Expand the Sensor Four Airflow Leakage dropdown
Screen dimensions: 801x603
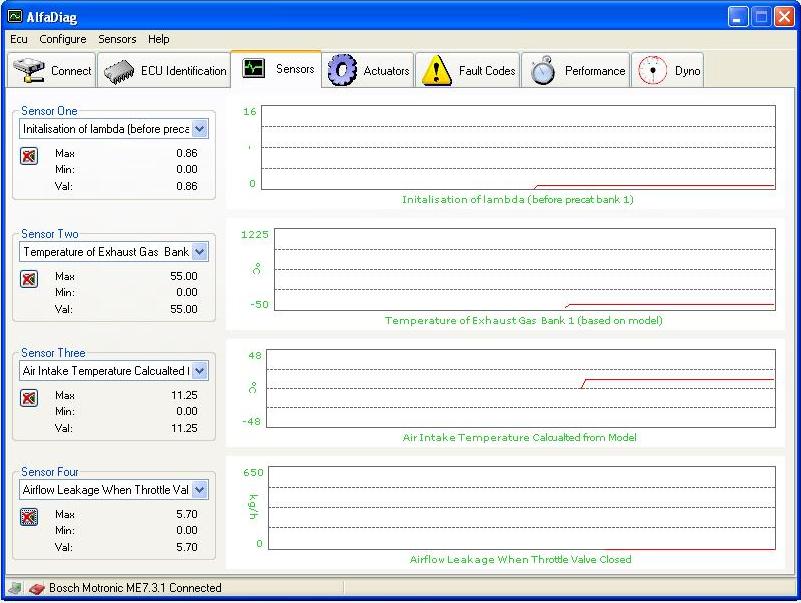pyautogui.click(x=200, y=490)
